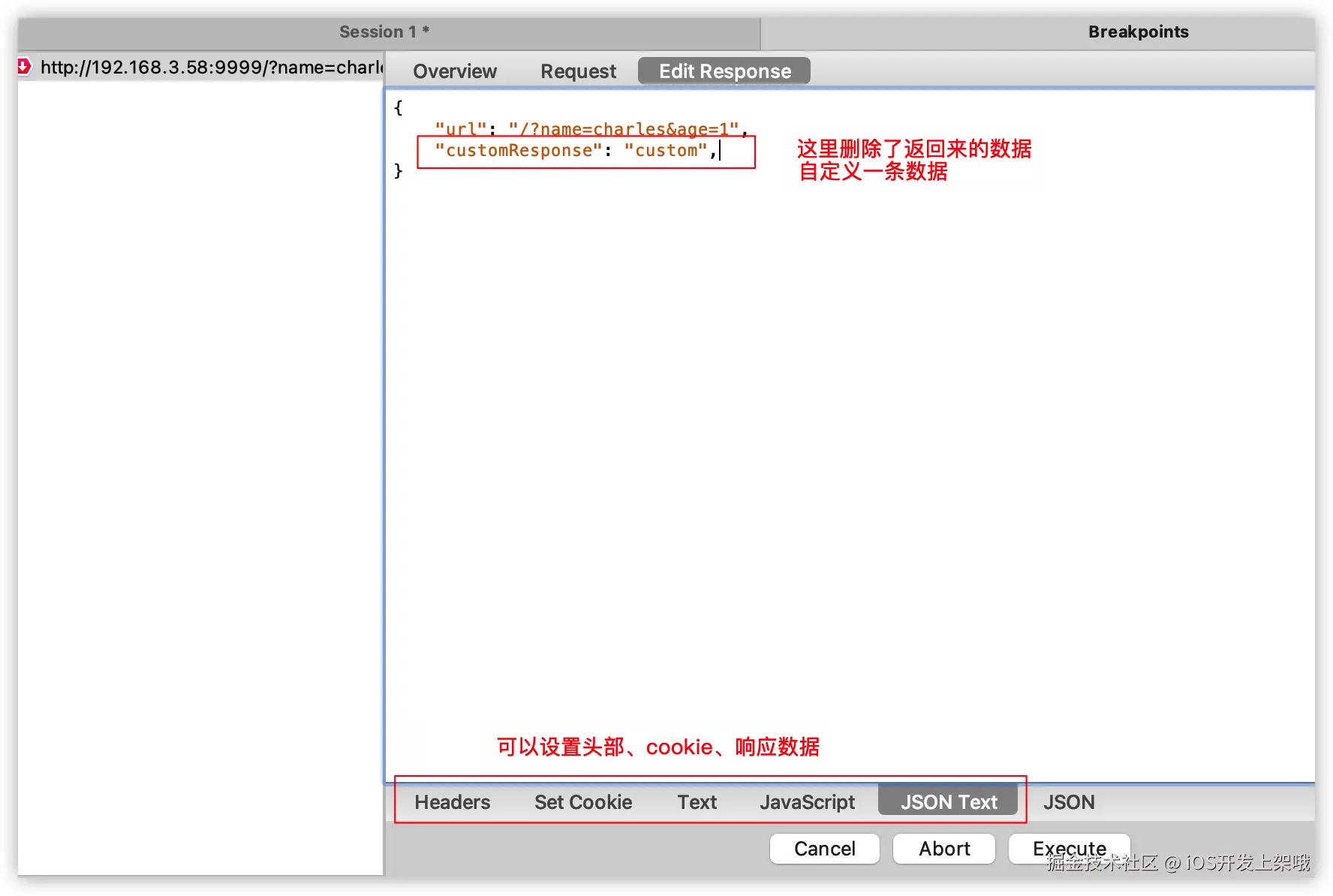This screenshot has width=1333, height=896.
Task: Open the JavaScript response editor
Action: click(807, 801)
